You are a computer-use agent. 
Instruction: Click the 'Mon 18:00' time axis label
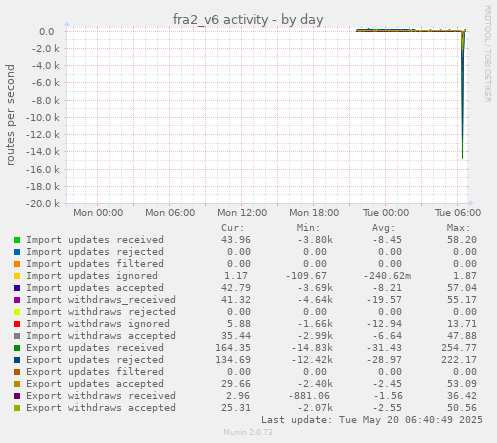point(314,213)
